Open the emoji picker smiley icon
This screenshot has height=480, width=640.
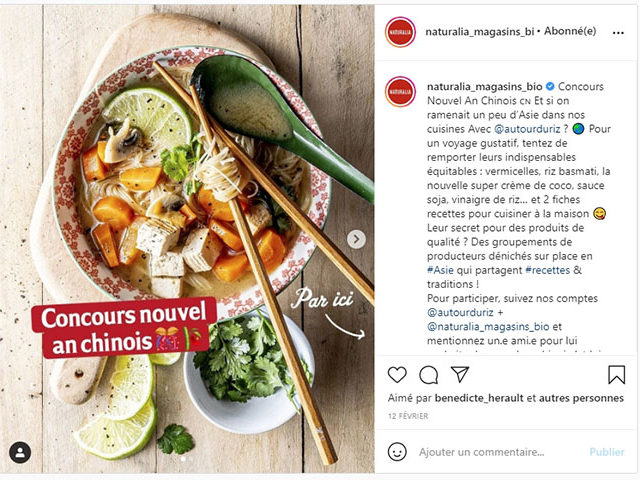click(397, 452)
